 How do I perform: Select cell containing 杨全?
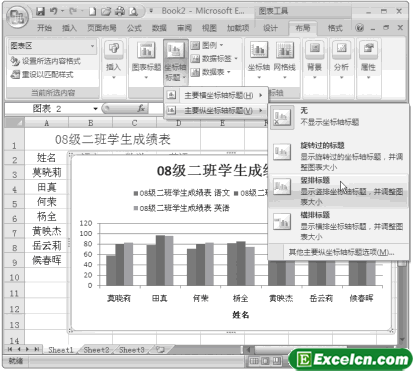point(46,217)
